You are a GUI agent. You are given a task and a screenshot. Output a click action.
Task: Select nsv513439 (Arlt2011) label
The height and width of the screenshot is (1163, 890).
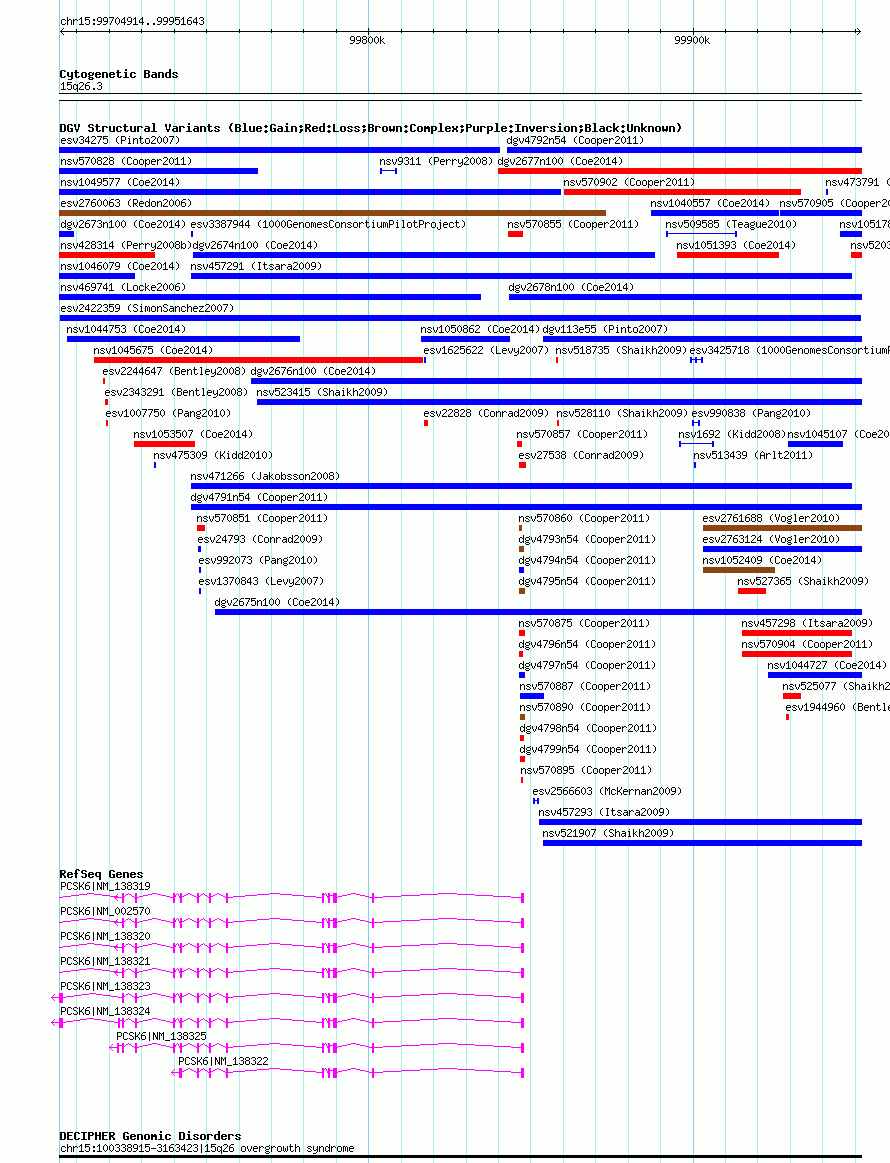[x=753, y=455]
